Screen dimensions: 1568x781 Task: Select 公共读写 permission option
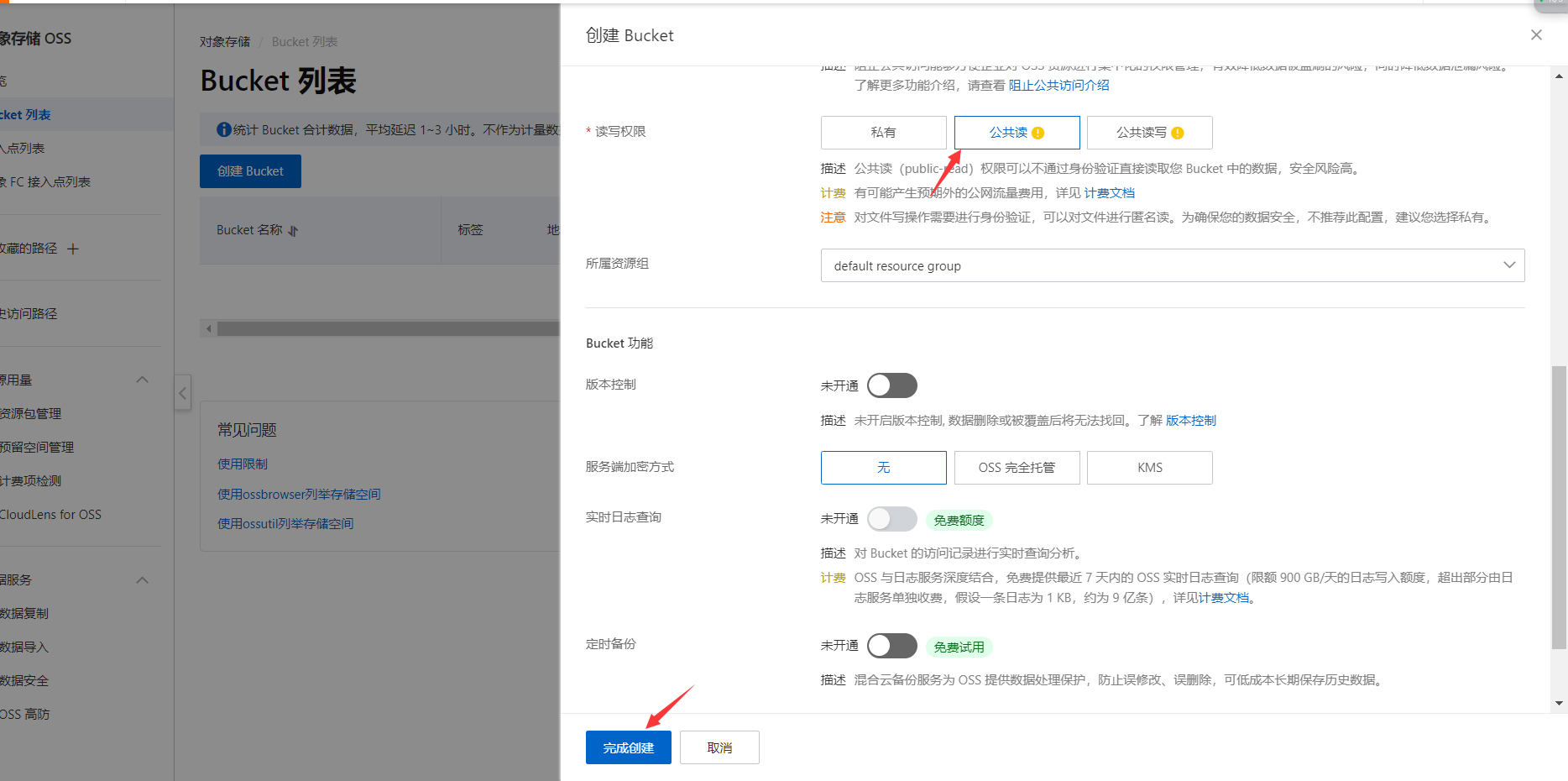click(x=1149, y=133)
